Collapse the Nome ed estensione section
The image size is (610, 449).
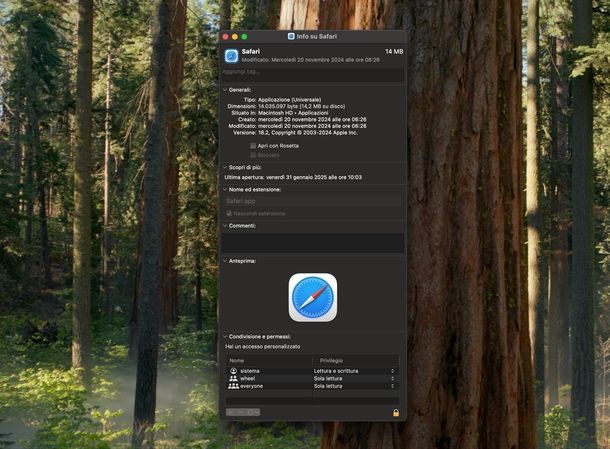(x=225, y=189)
